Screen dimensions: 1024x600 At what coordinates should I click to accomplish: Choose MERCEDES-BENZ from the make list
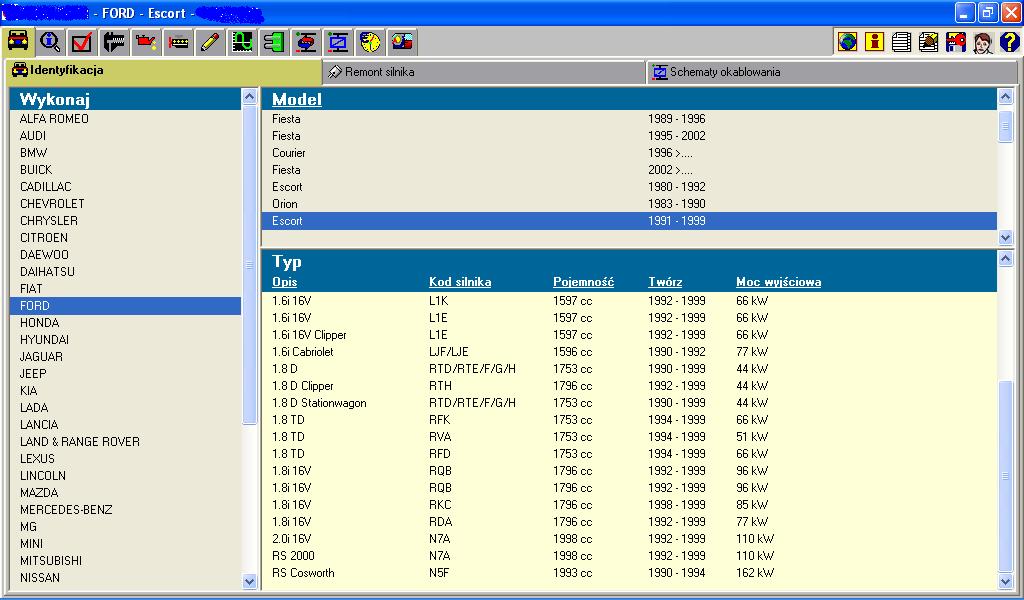(x=125, y=509)
